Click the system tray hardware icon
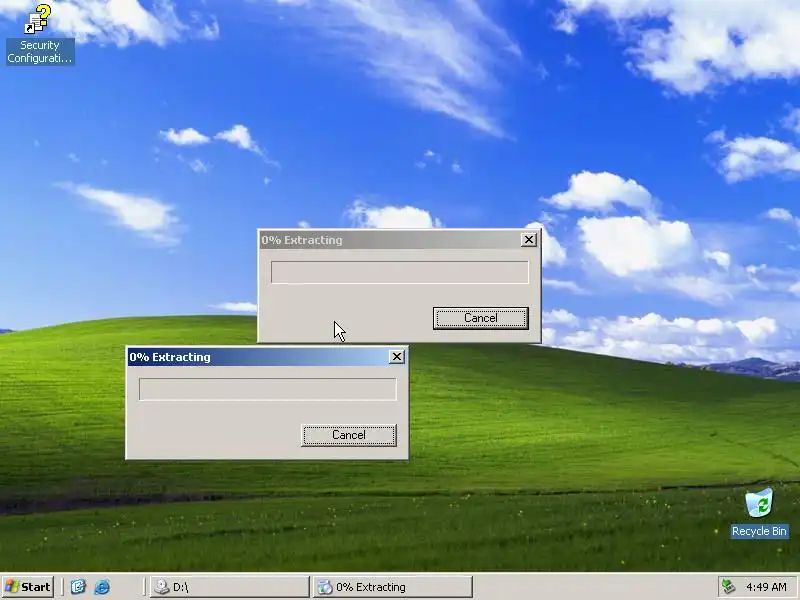 728,587
